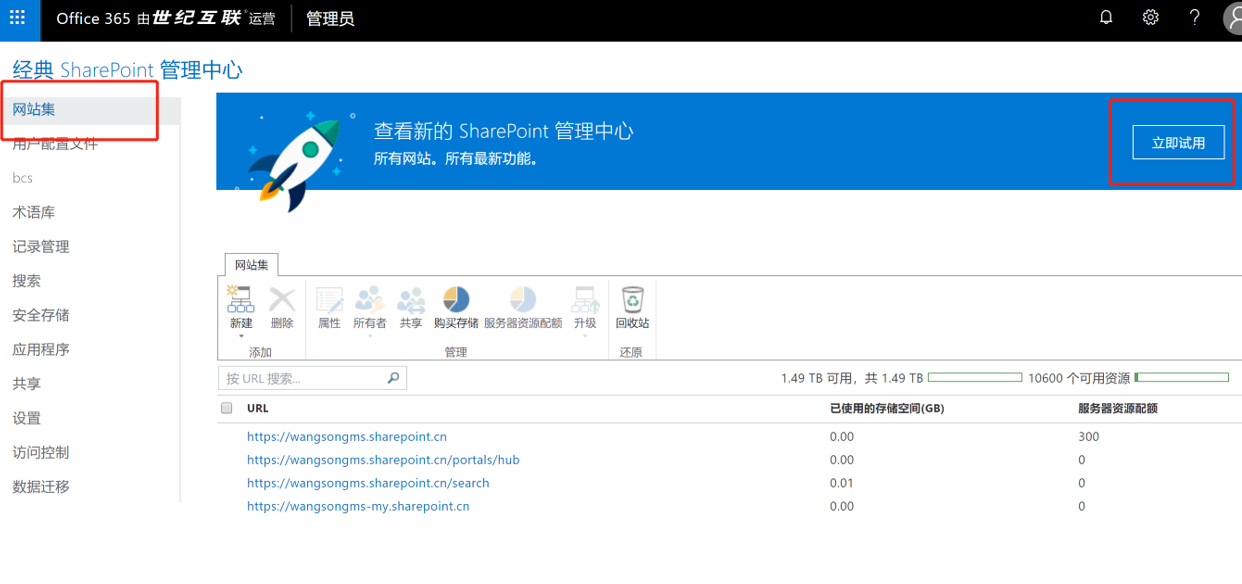The height and width of the screenshot is (584, 1242).
Task: Click the resource quota value 300
Action: (1088, 437)
